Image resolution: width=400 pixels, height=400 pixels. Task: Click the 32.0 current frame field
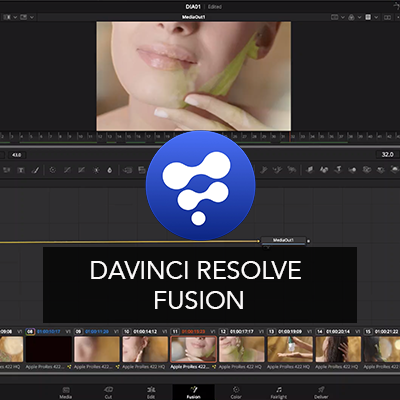[x=387, y=154]
